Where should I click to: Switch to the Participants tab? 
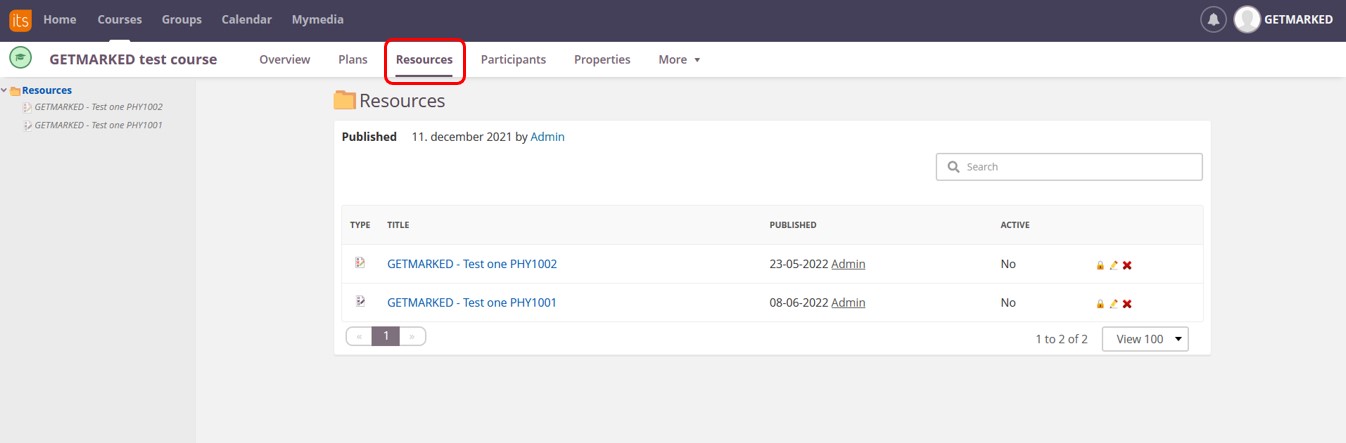click(x=513, y=60)
